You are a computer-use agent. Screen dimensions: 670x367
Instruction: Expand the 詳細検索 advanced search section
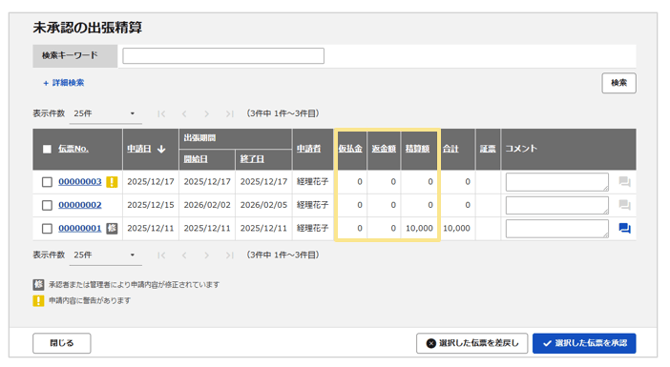(x=64, y=83)
